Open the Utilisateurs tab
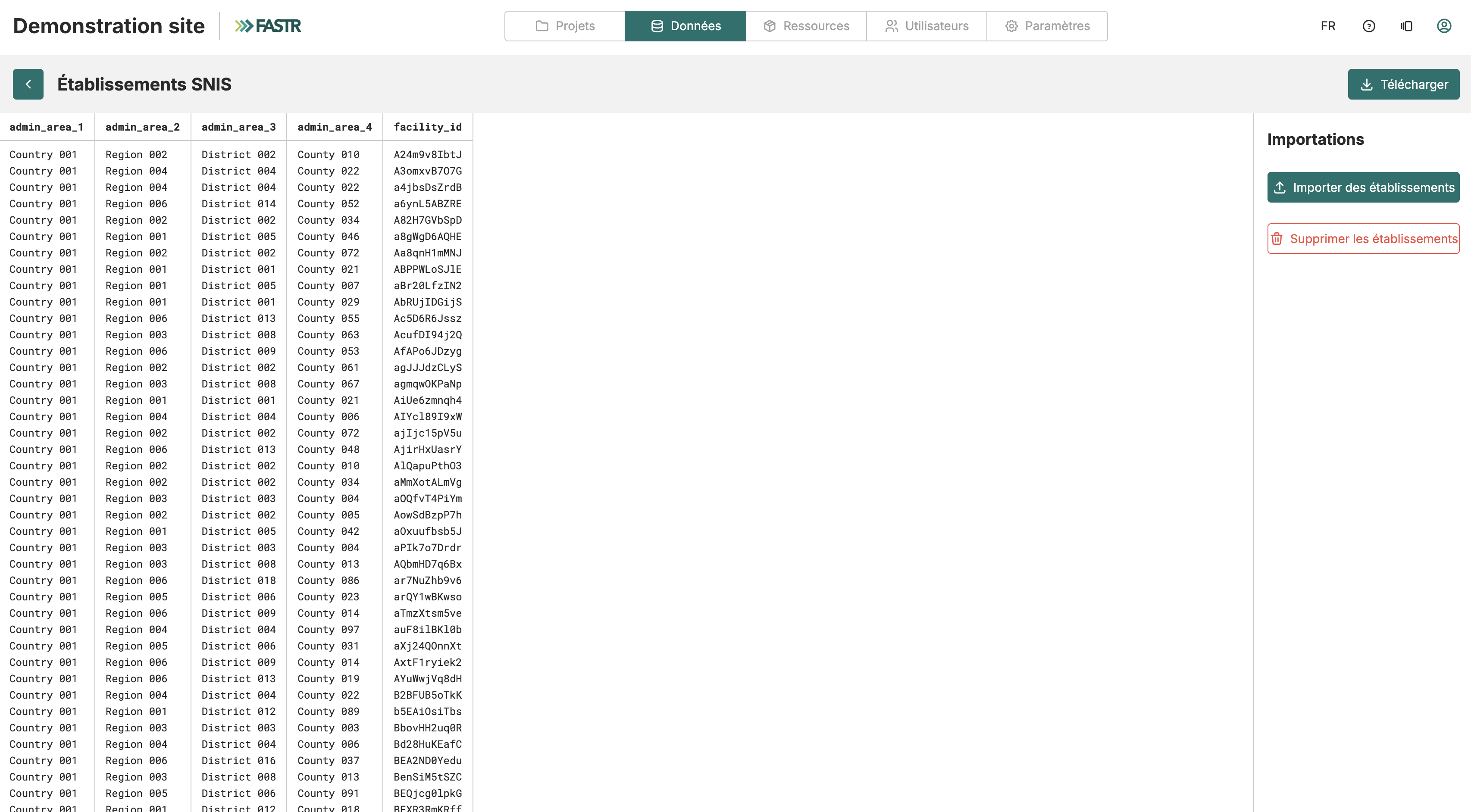The height and width of the screenshot is (812, 1471). pyautogui.click(x=926, y=26)
